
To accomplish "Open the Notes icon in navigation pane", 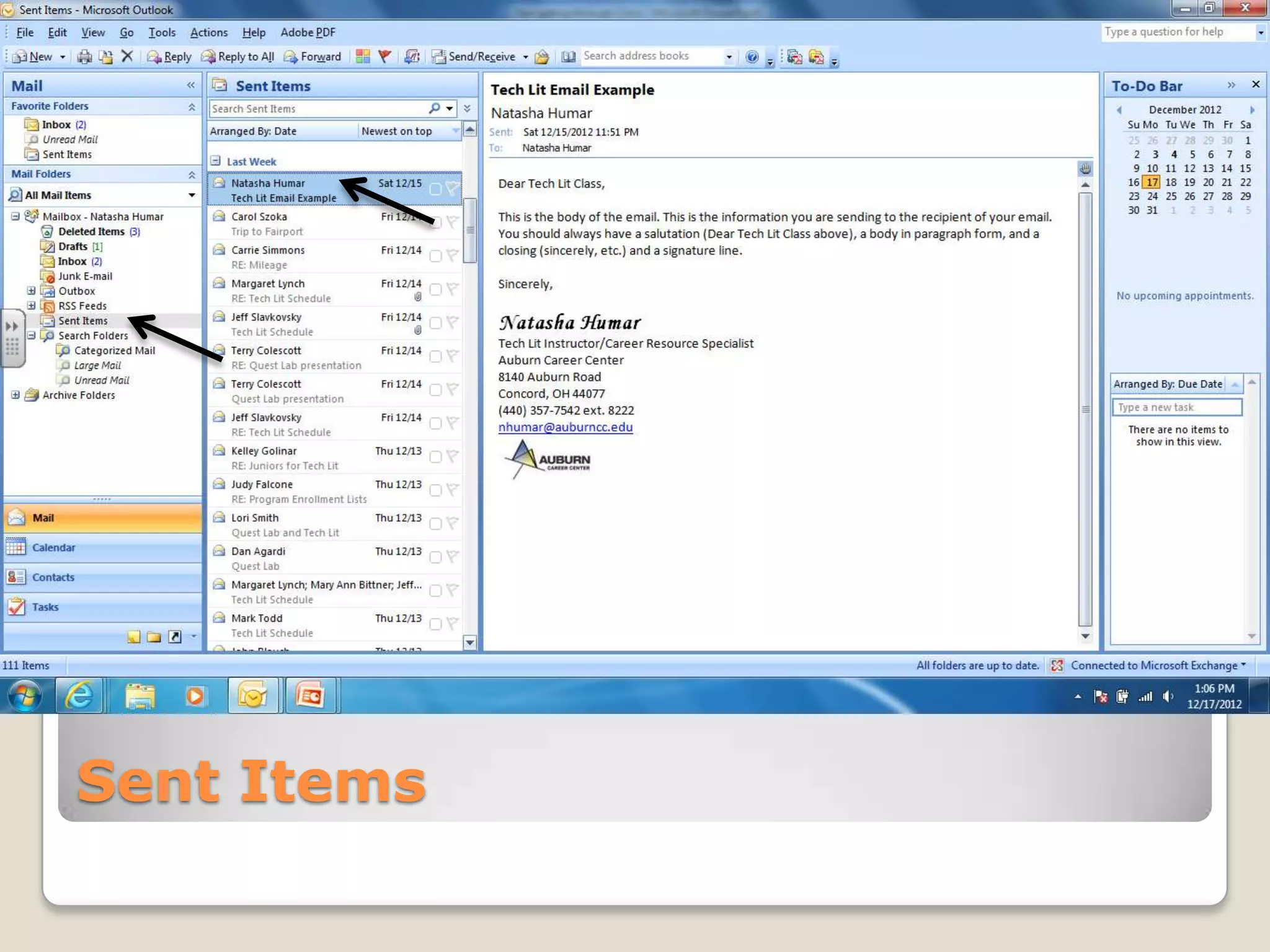I will [x=133, y=637].
